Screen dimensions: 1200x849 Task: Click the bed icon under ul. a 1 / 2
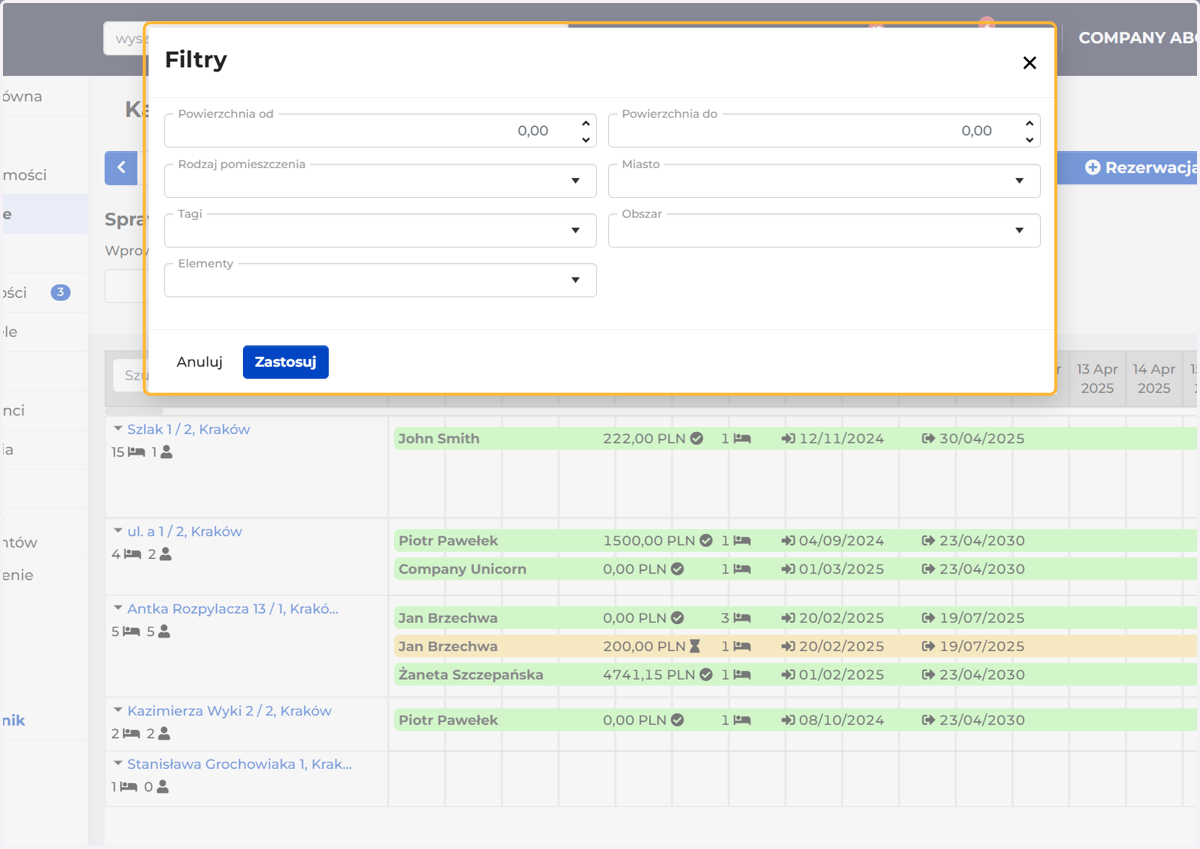coord(133,554)
